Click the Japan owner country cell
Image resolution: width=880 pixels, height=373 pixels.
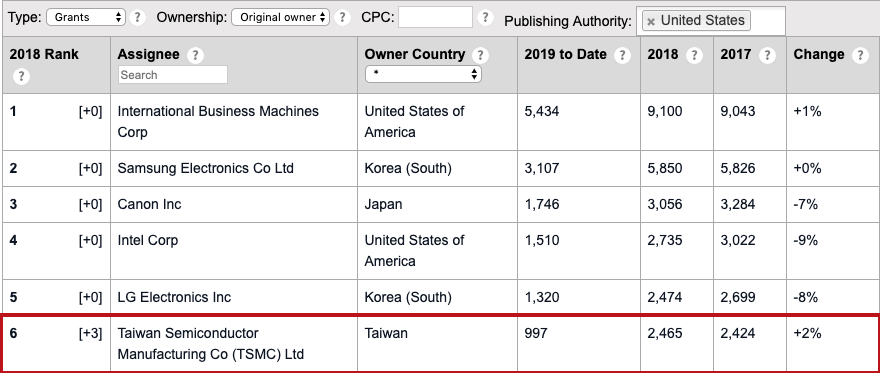(383, 204)
